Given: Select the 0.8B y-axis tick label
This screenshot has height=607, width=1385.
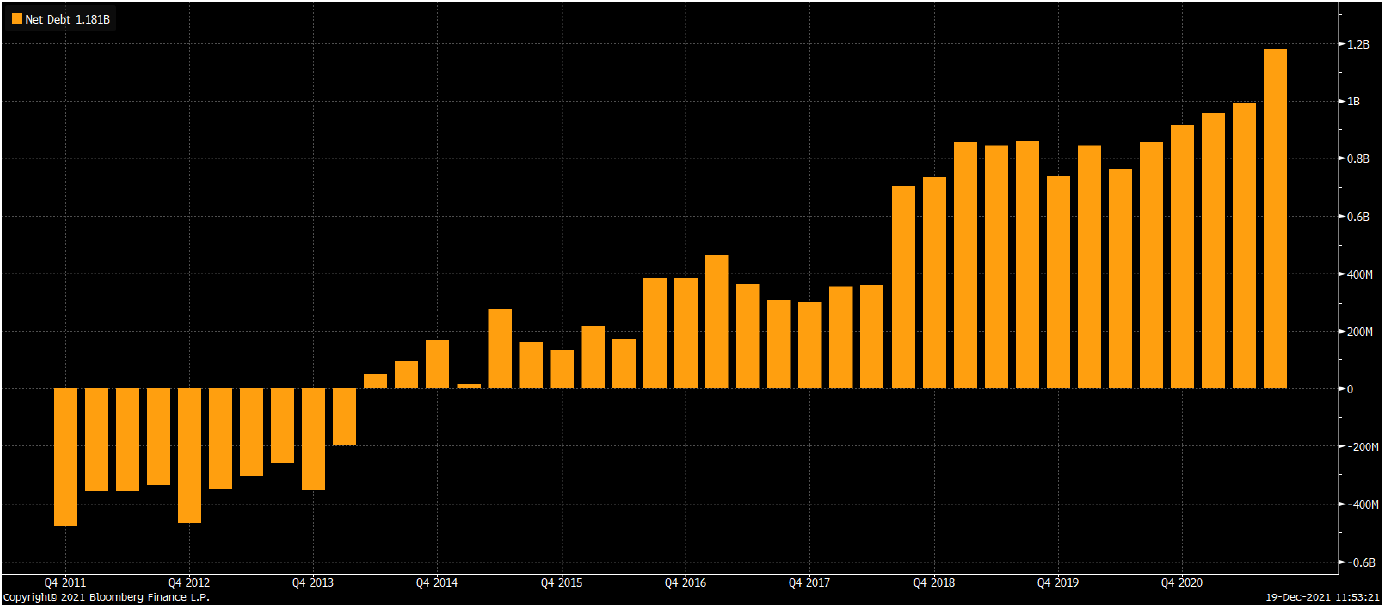Looking at the screenshot, I should pyautogui.click(x=1358, y=160).
